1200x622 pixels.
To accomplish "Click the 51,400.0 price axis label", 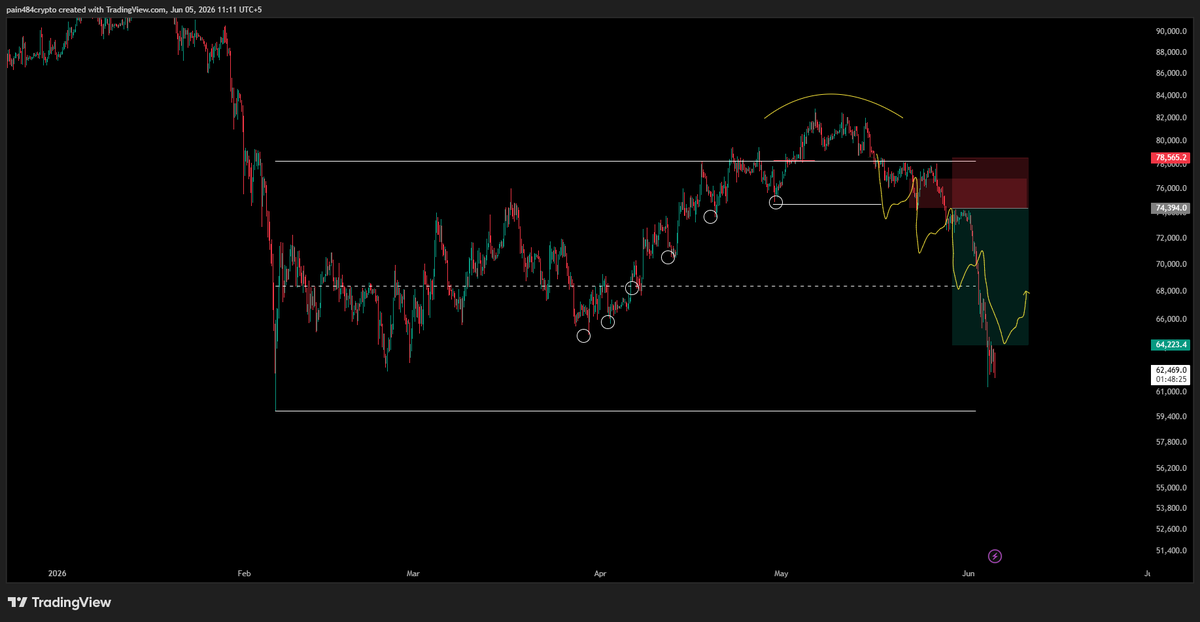I will click(x=1172, y=551).
